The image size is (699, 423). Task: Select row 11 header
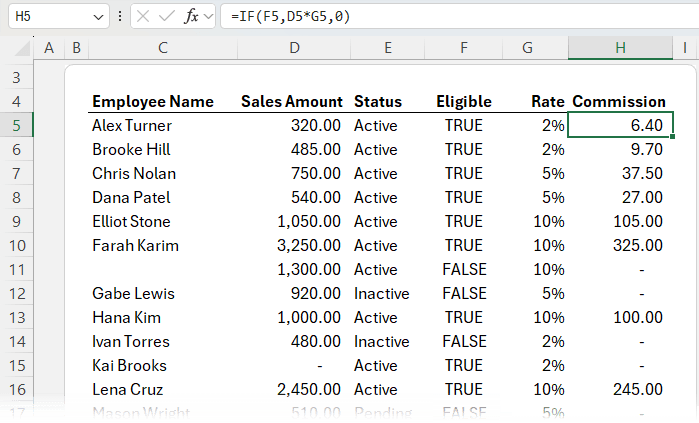[x=17, y=270]
